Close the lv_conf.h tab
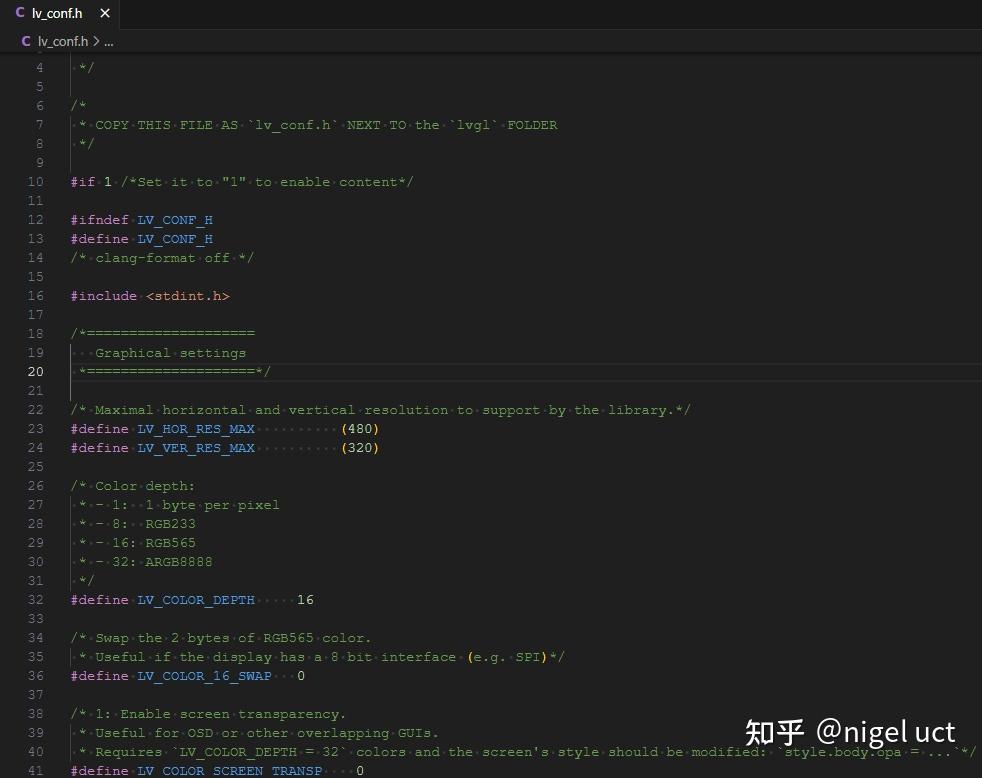The width and height of the screenshot is (982, 778). pos(105,13)
